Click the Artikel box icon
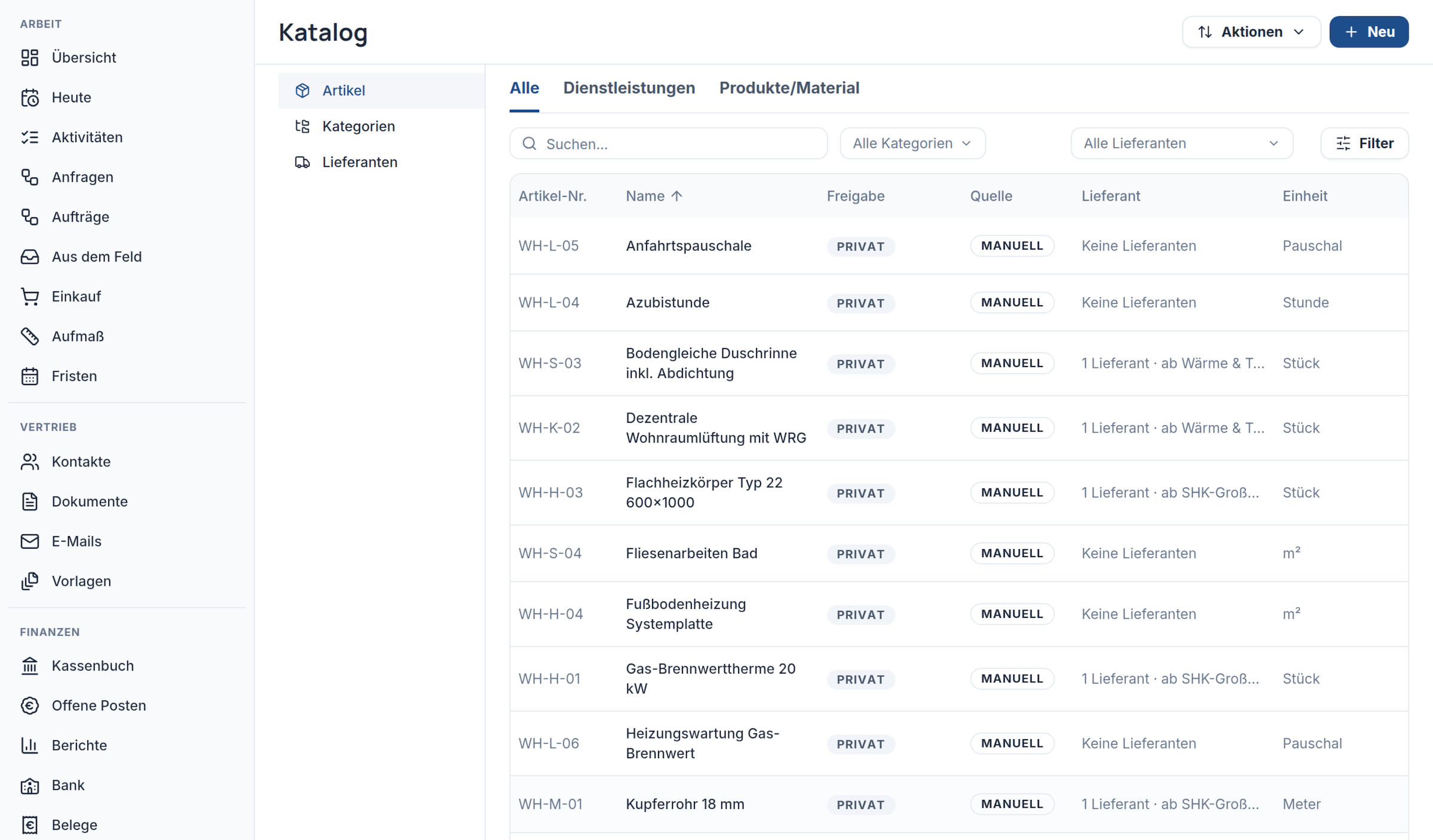Screen dimensions: 1433x840 [x=303, y=90]
